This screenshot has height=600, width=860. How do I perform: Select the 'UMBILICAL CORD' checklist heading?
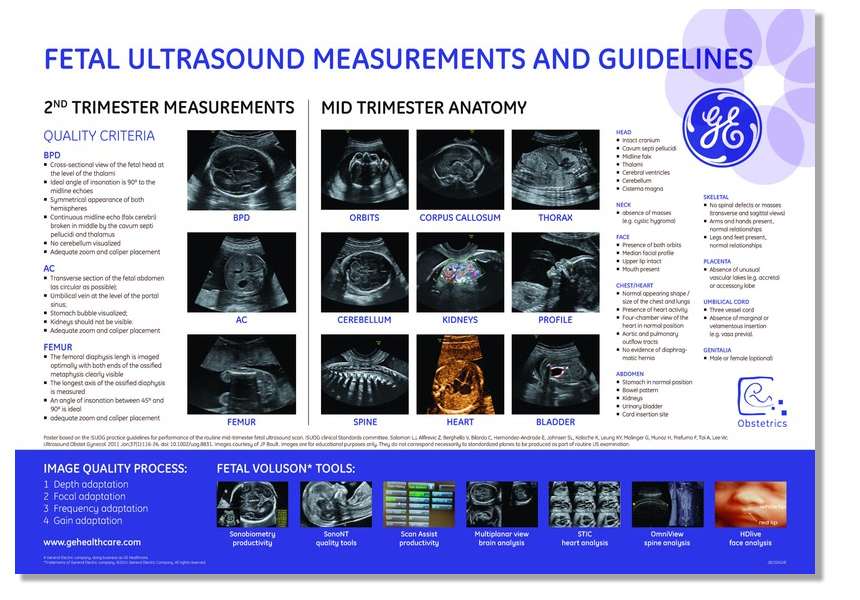pos(726,302)
